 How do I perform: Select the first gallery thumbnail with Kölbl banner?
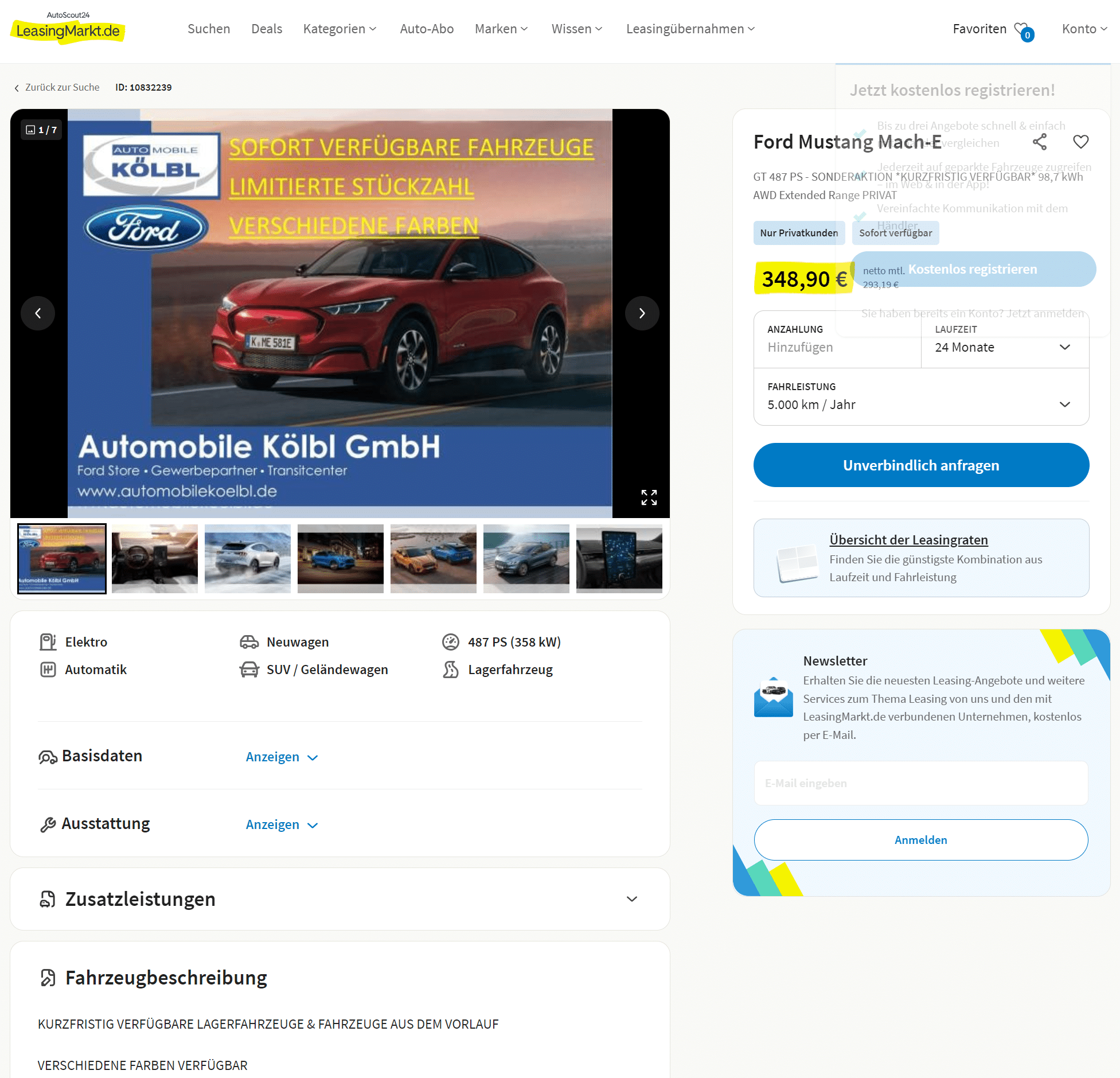[x=62, y=558]
